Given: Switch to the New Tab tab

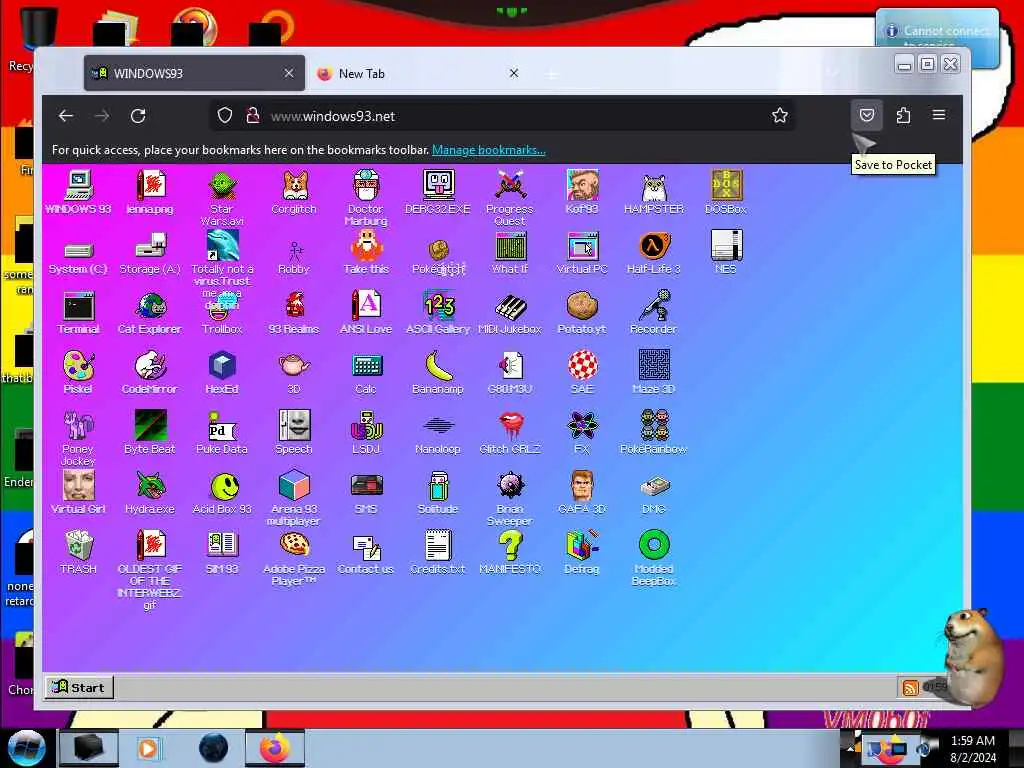Looking at the screenshot, I should (x=418, y=73).
